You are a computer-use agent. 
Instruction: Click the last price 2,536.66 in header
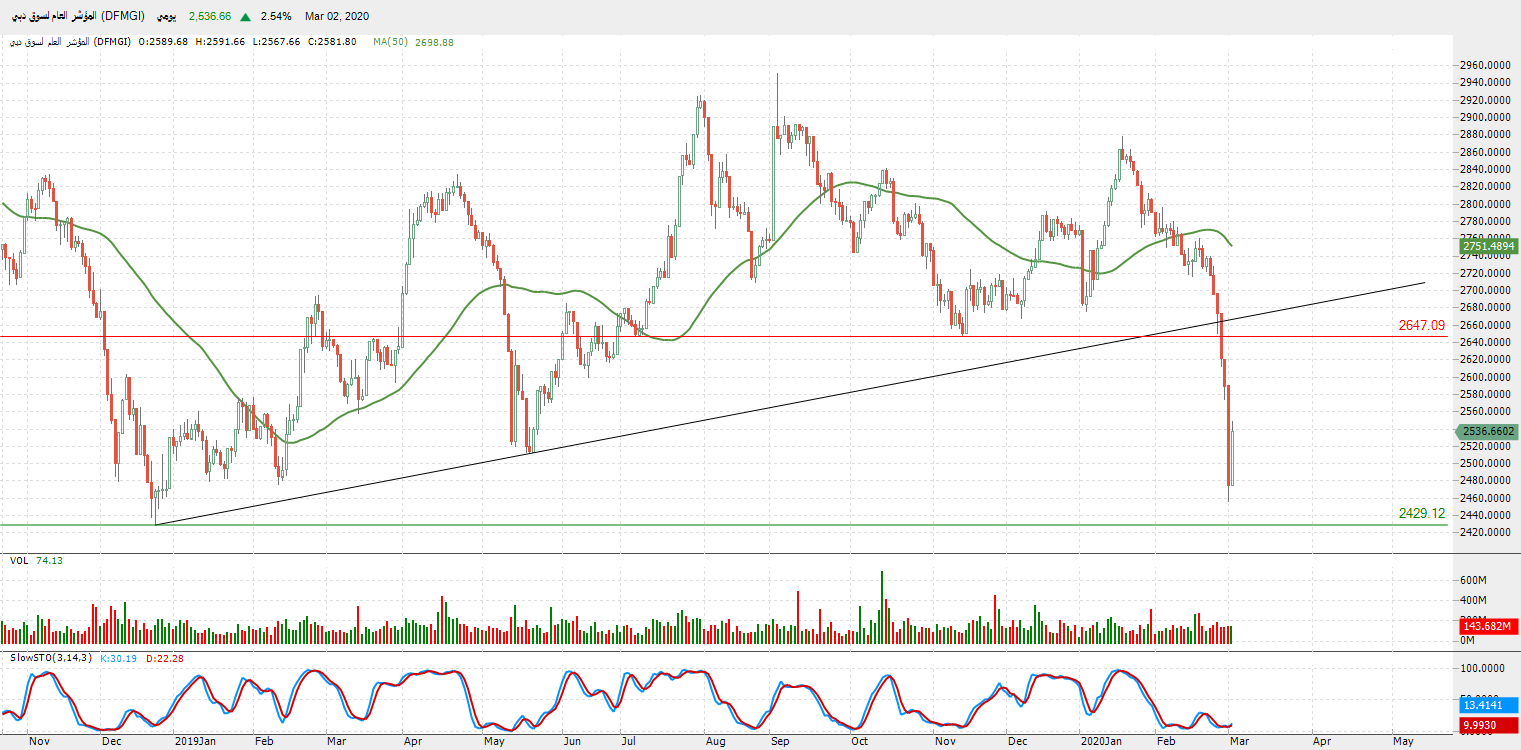click(210, 17)
